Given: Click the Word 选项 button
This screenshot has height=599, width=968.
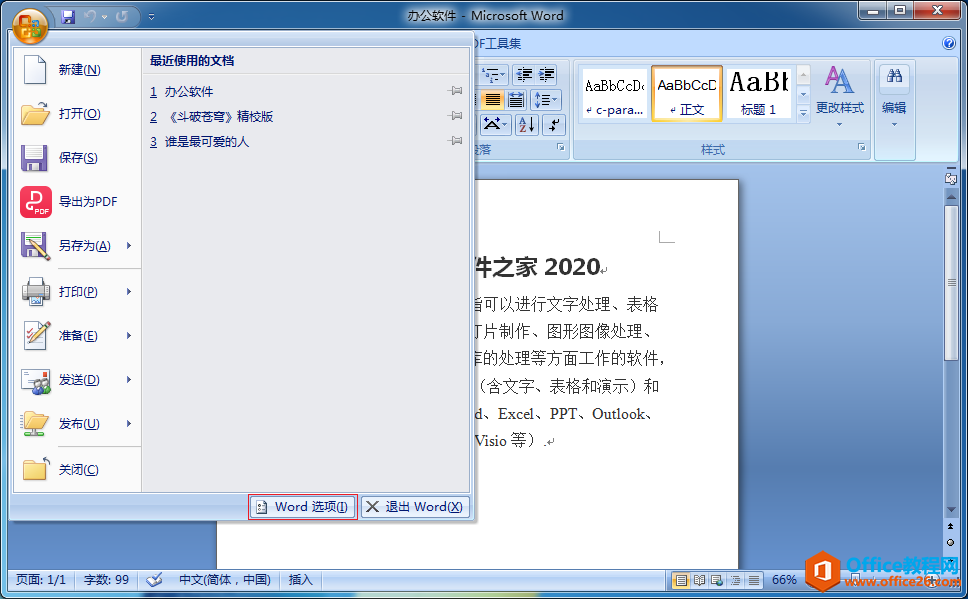Looking at the screenshot, I should (302, 506).
